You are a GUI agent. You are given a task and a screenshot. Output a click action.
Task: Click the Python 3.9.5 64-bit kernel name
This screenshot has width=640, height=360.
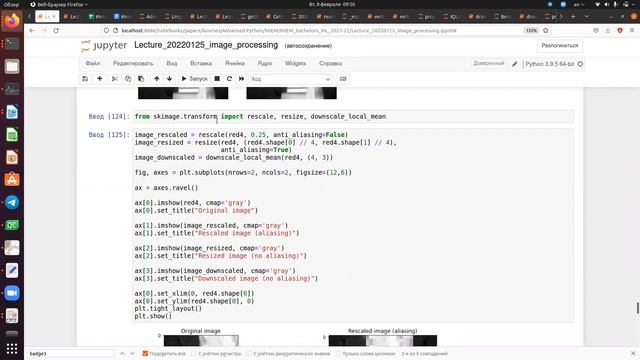tap(549, 64)
